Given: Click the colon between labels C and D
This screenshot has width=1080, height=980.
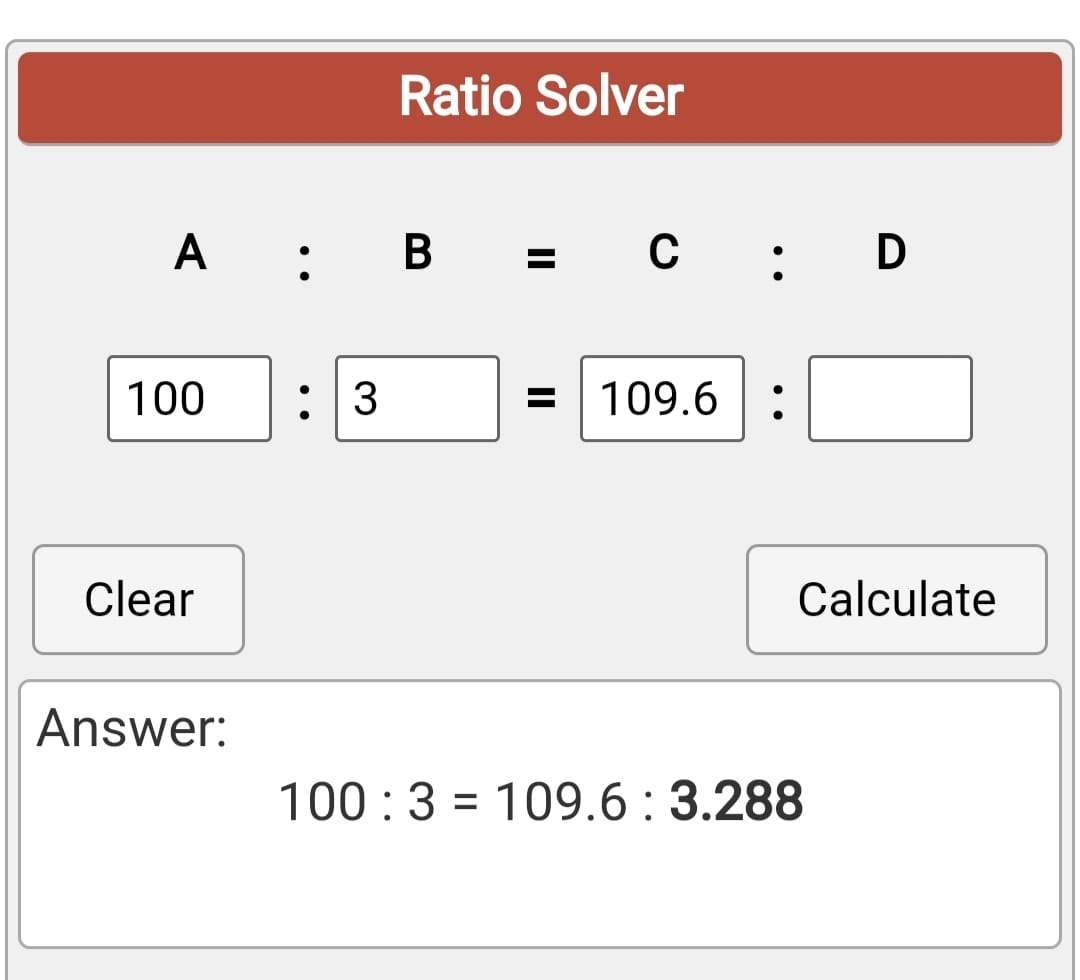Looking at the screenshot, I should (776, 262).
